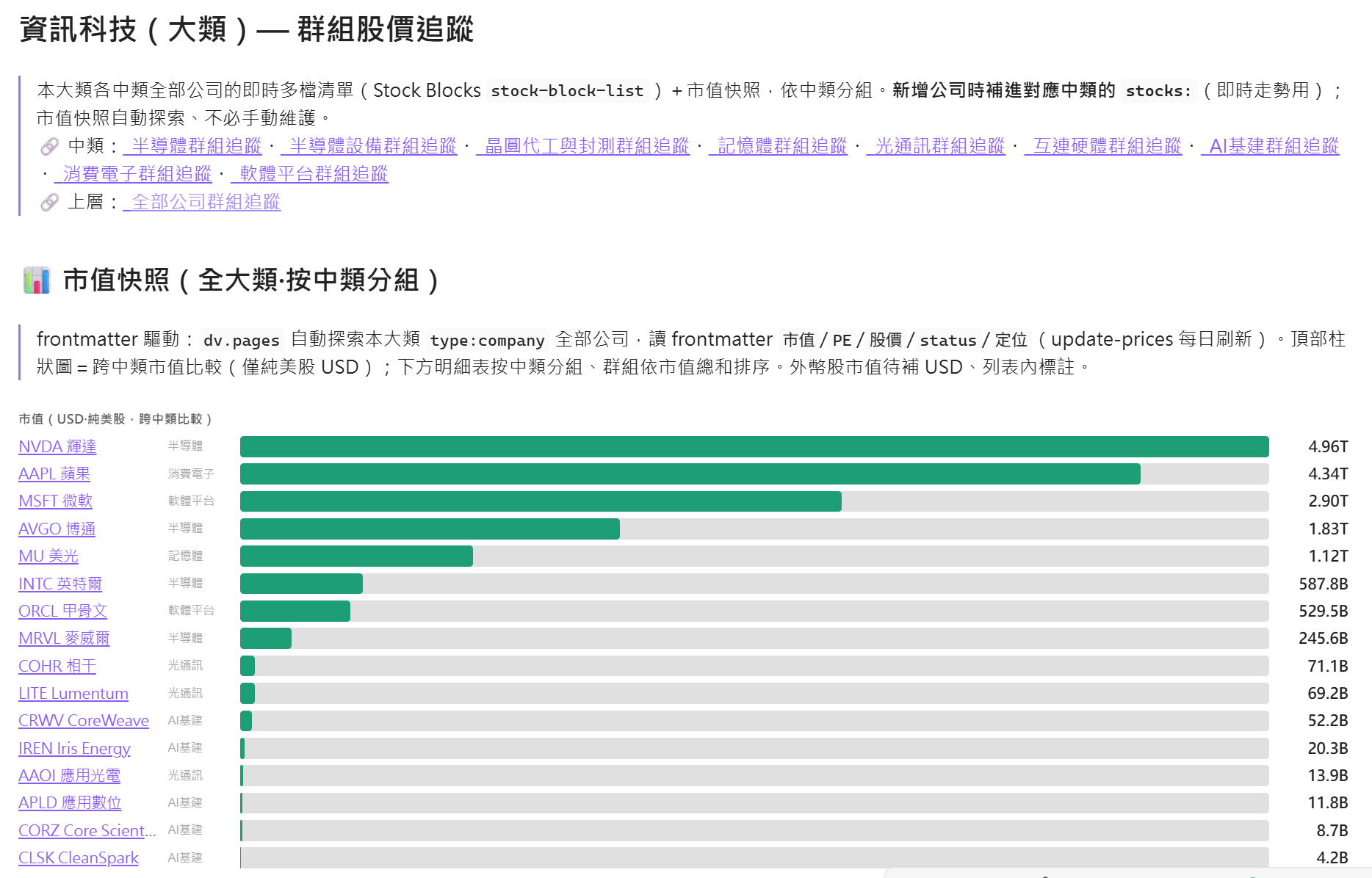Click the link icon before 上層

click(49, 202)
